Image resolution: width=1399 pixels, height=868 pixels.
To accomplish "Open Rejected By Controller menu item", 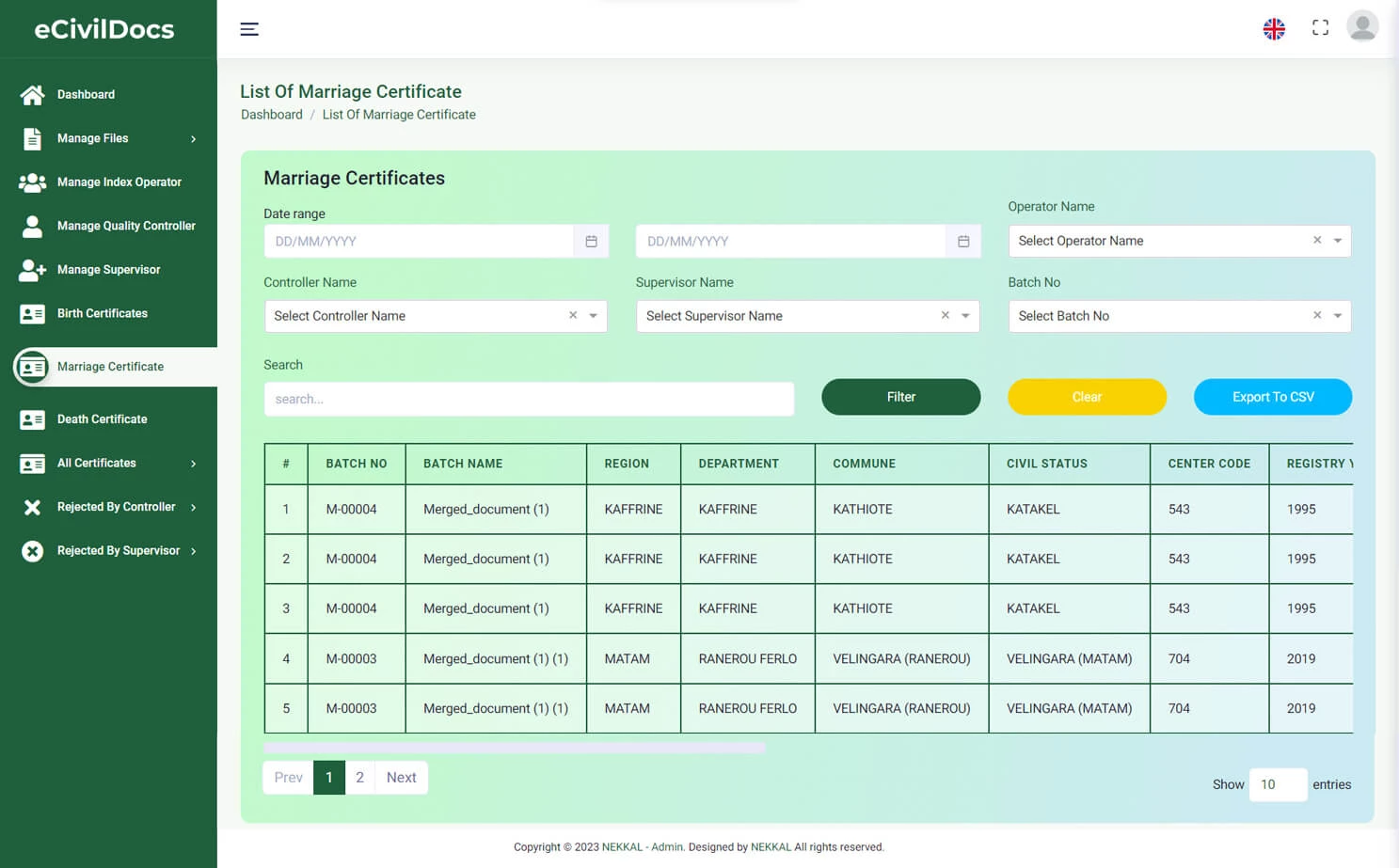I will click(116, 507).
